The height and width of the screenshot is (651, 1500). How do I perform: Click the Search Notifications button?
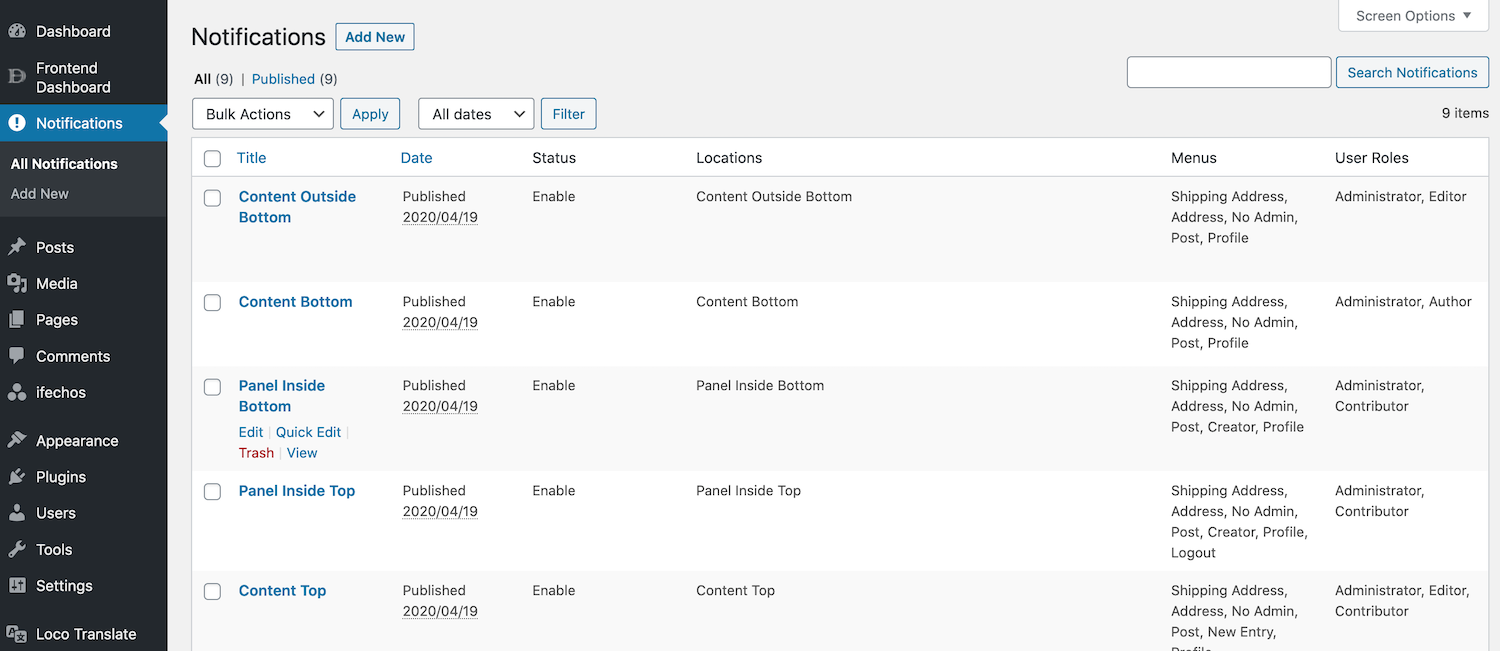pos(1412,72)
